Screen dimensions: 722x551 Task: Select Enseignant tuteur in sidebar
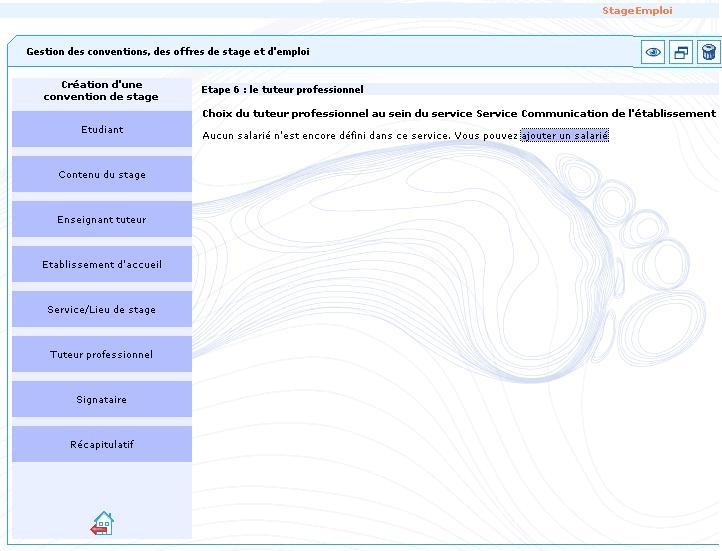point(102,219)
